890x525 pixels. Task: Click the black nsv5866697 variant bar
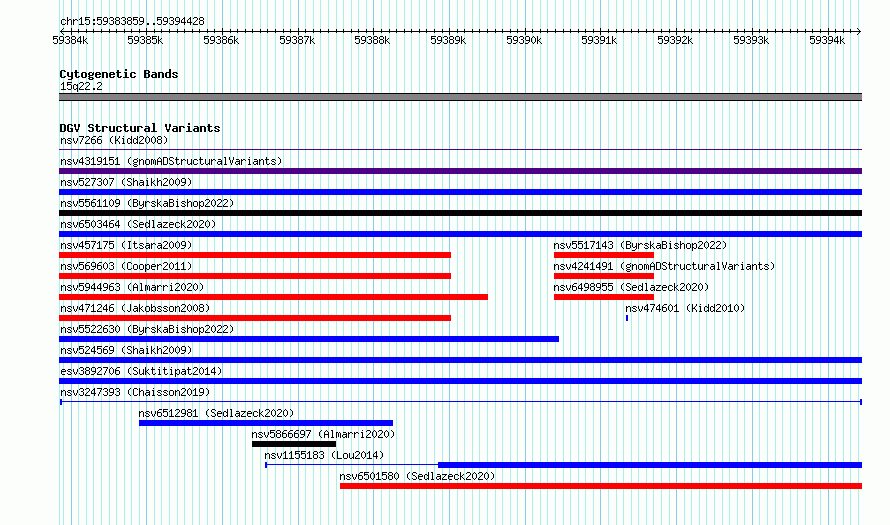pyautogui.click(x=294, y=444)
